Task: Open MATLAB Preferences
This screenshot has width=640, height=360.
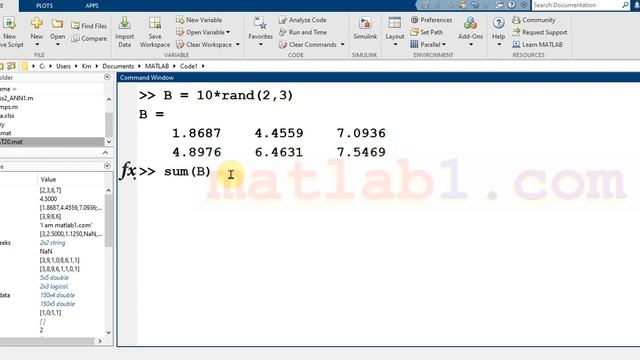Action: pos(431,20)
